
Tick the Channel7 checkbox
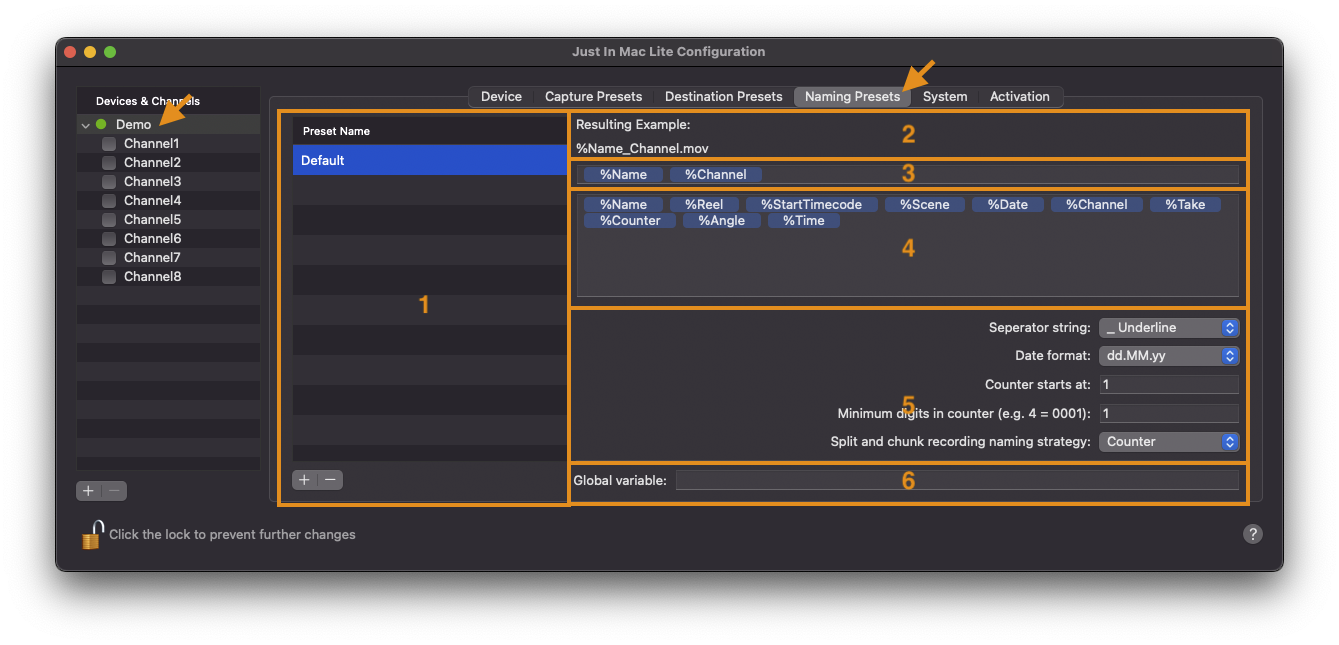tap(109, 258)
